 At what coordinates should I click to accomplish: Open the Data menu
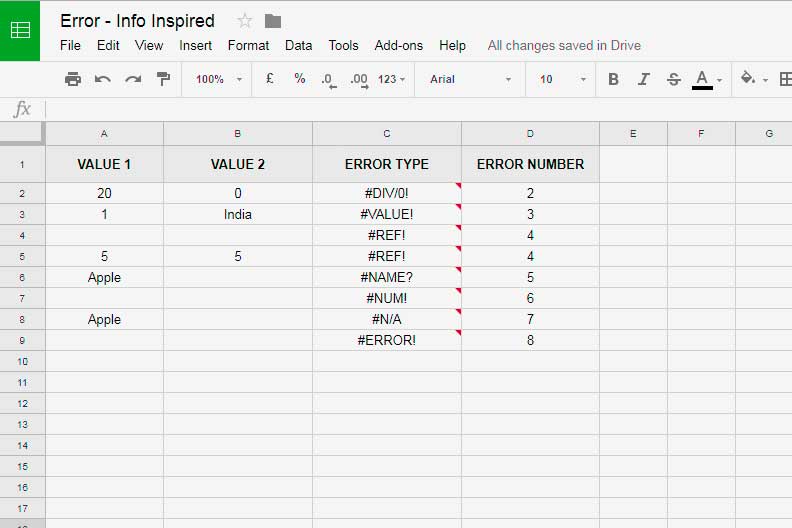[299, 45]
